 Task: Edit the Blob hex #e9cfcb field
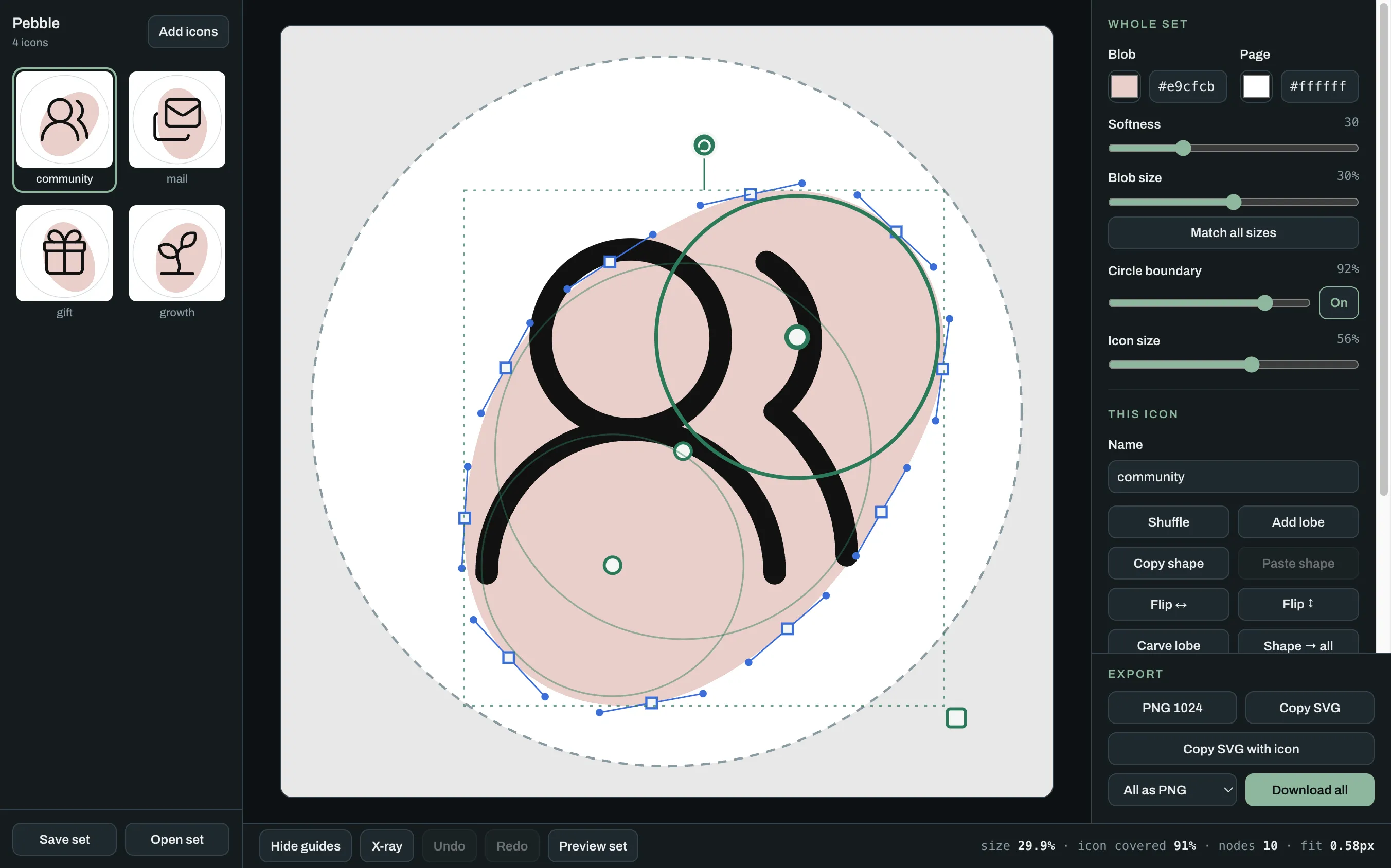click(1188, 87)
